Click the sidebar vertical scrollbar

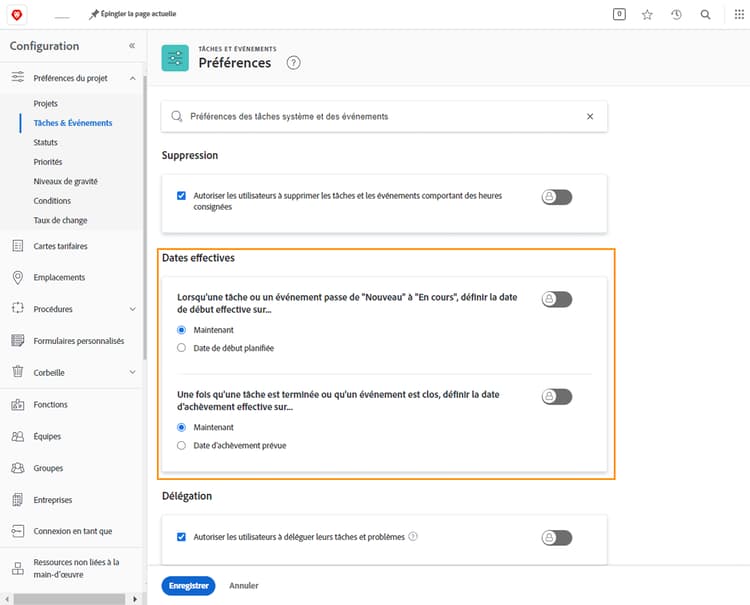tap(144, 216)
